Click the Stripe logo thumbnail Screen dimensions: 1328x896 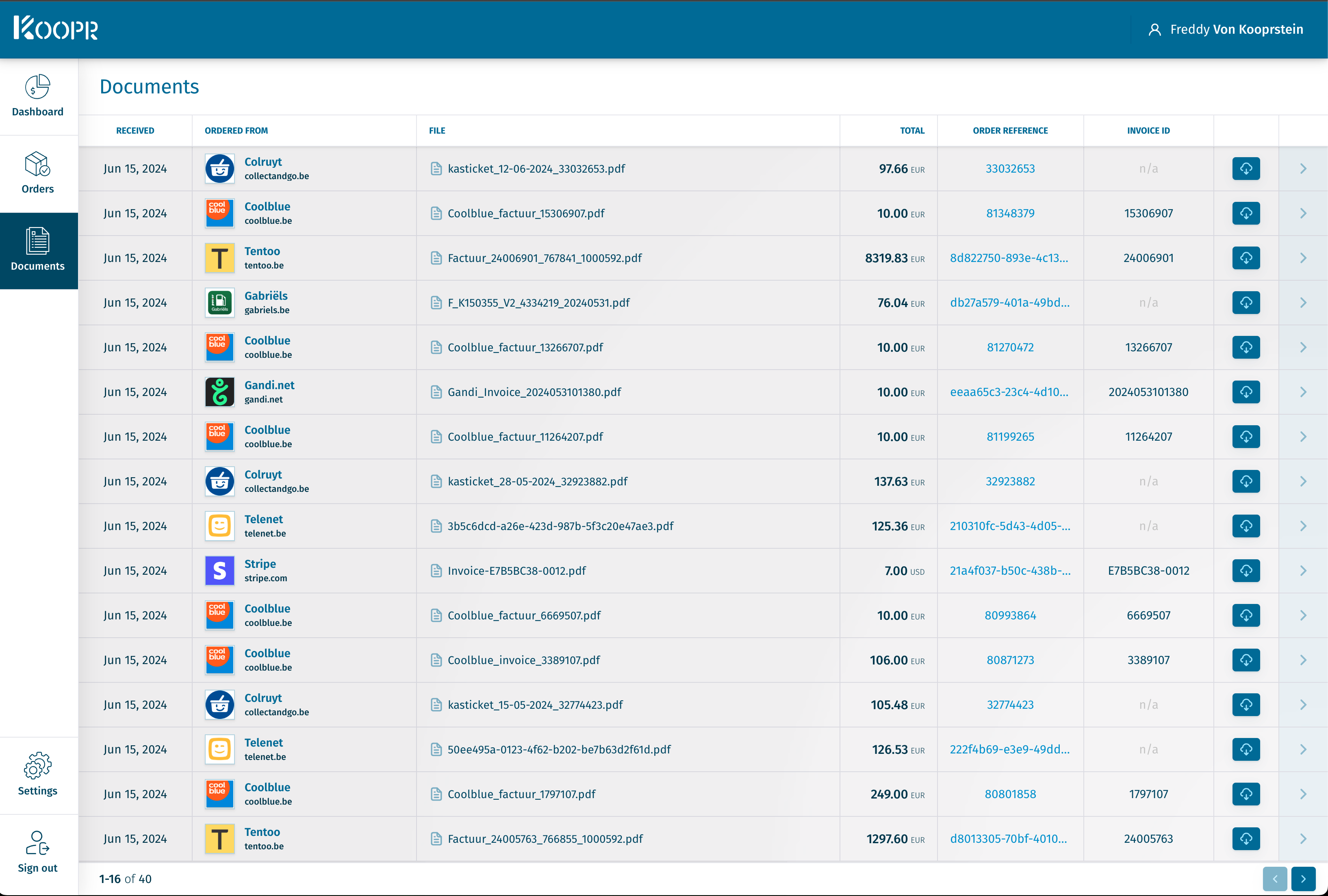coord(219,571)
